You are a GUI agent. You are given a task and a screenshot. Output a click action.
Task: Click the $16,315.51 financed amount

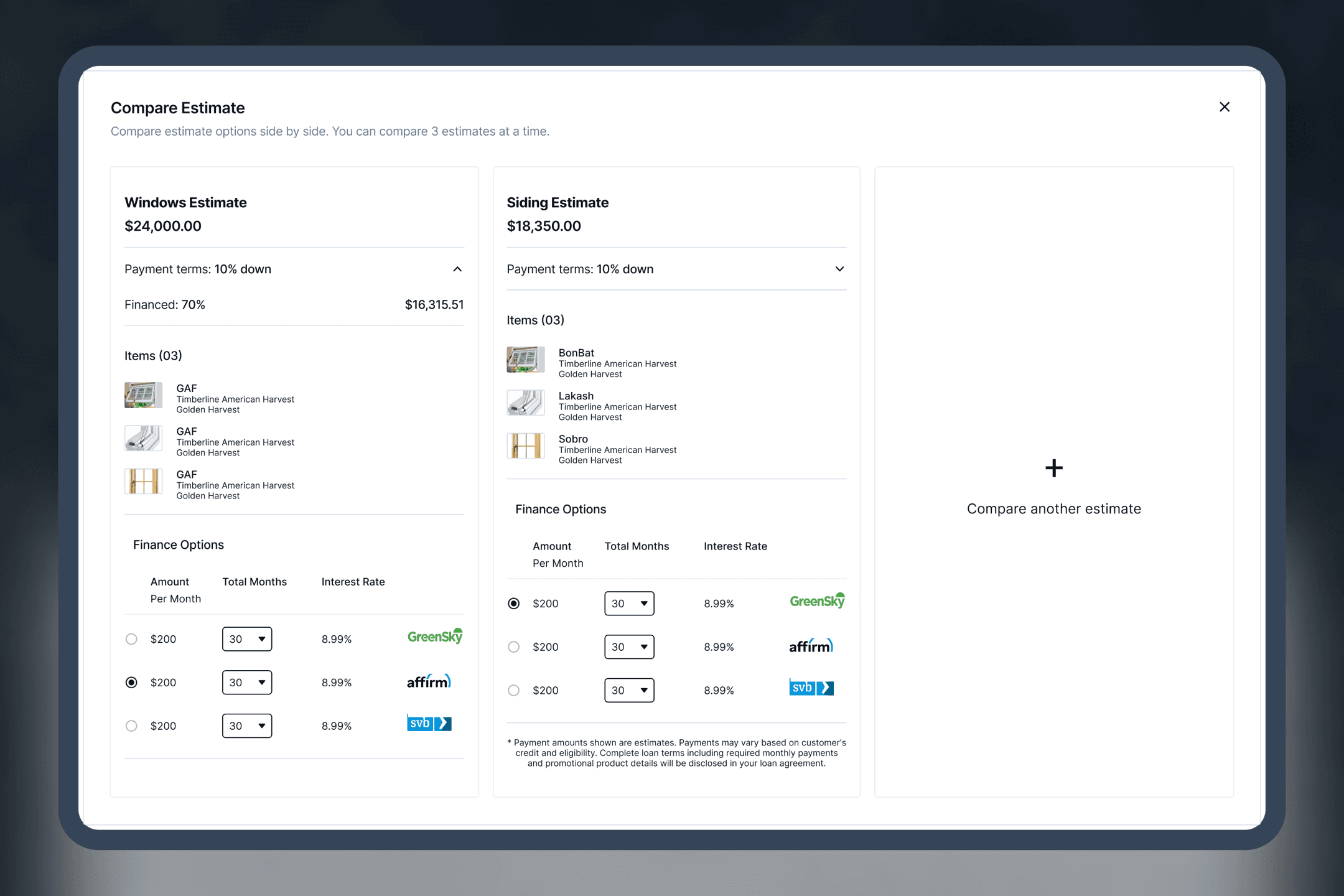click(434, 305)
